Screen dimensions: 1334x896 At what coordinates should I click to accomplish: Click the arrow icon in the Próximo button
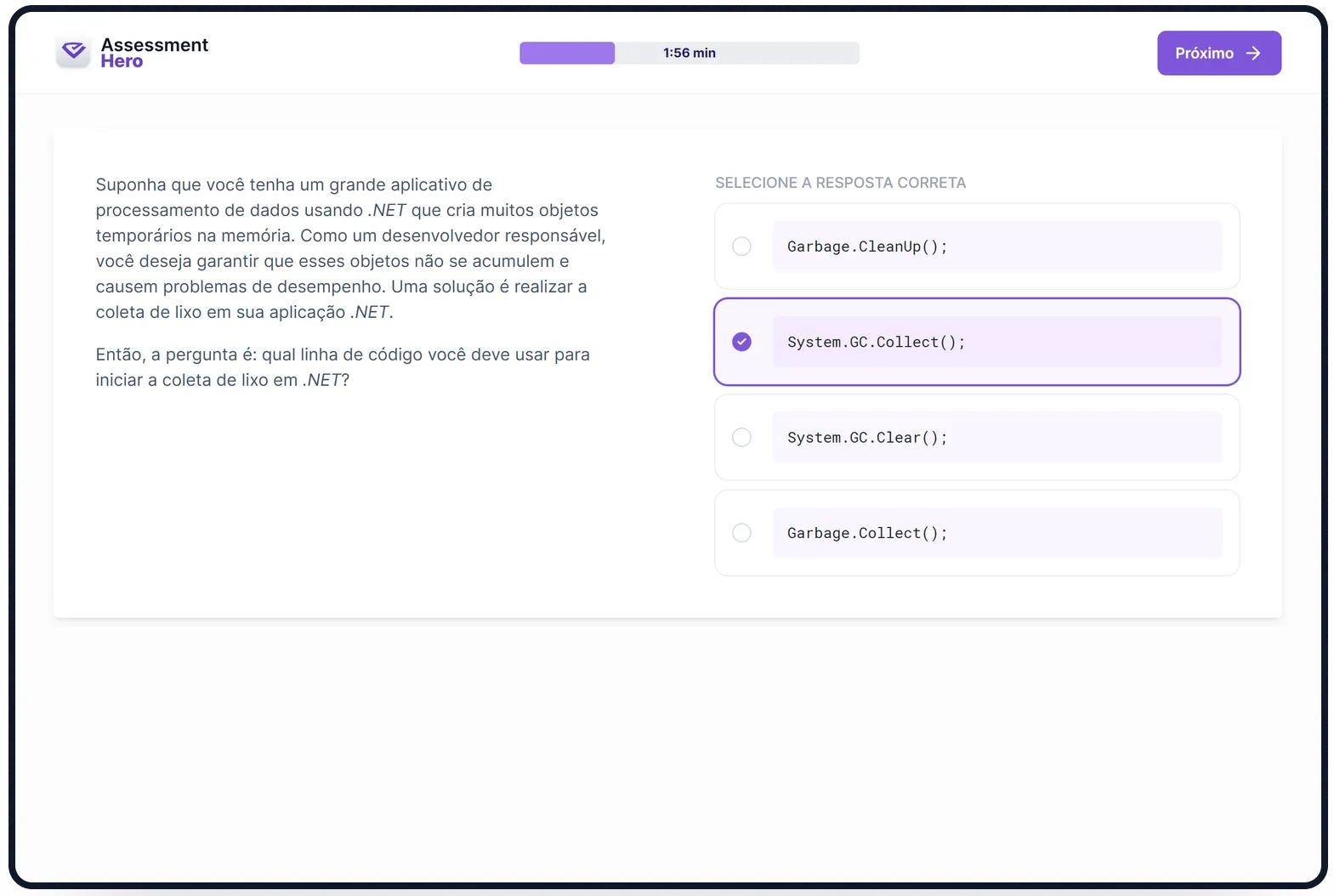1253,53
